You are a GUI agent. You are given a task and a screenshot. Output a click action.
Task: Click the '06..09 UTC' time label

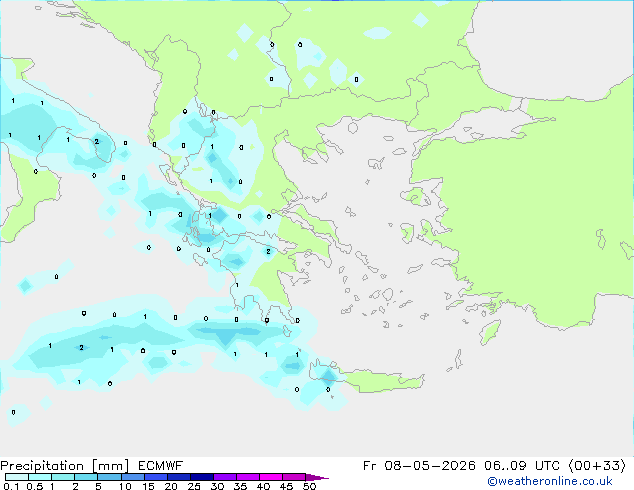[x=522, y=466]
